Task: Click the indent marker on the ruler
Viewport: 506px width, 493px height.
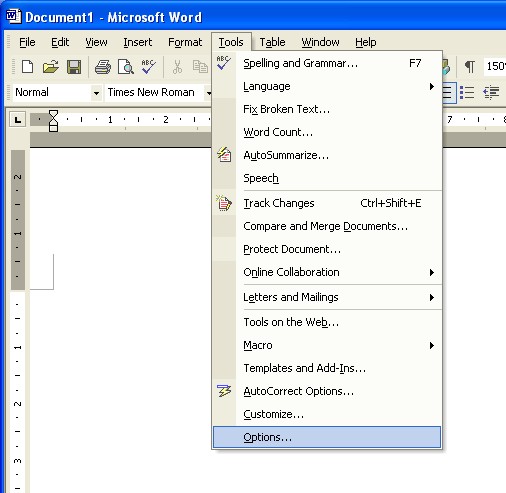Action: (x=53, y=121)
